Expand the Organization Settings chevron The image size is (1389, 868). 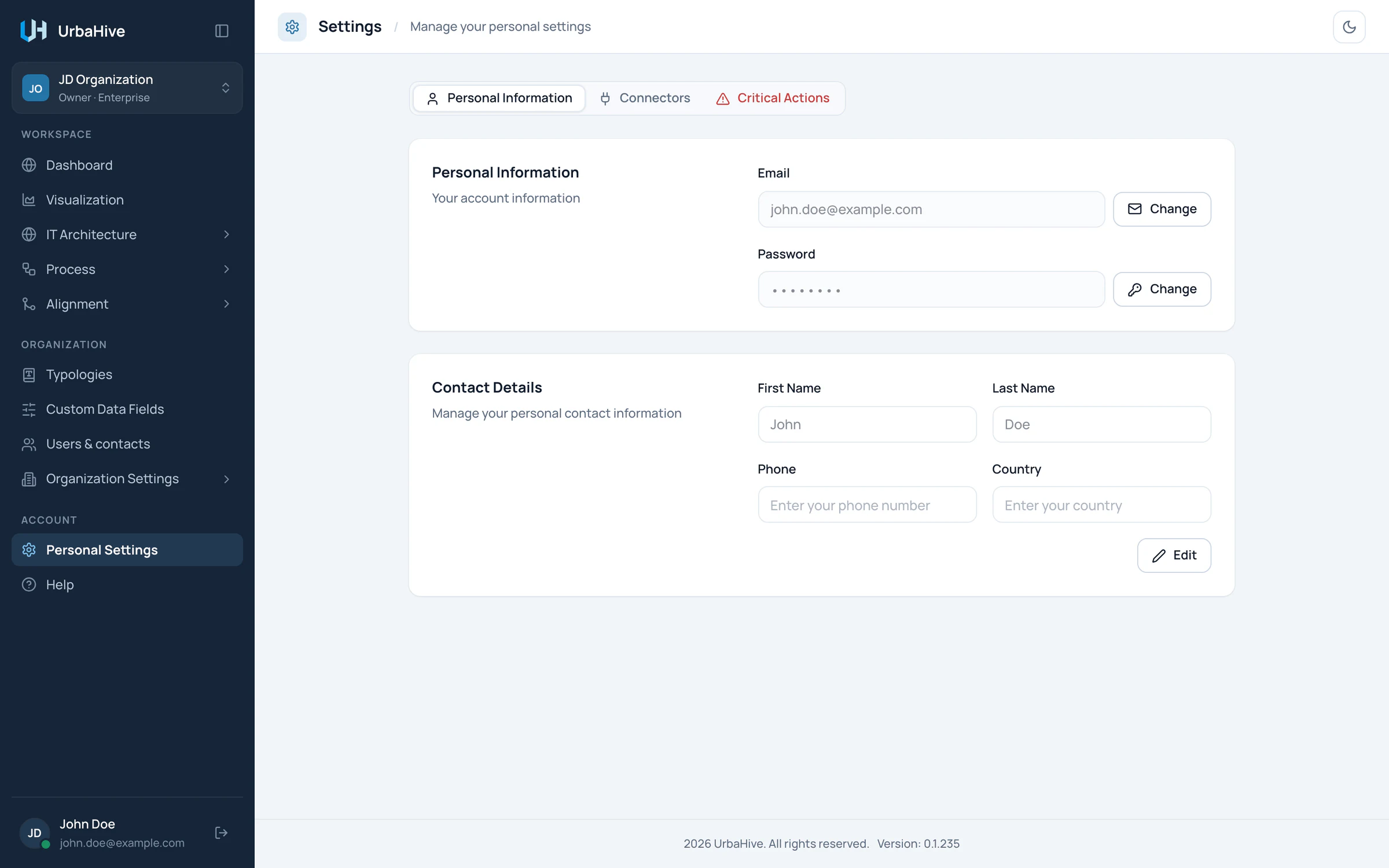(x=226, y=479)
